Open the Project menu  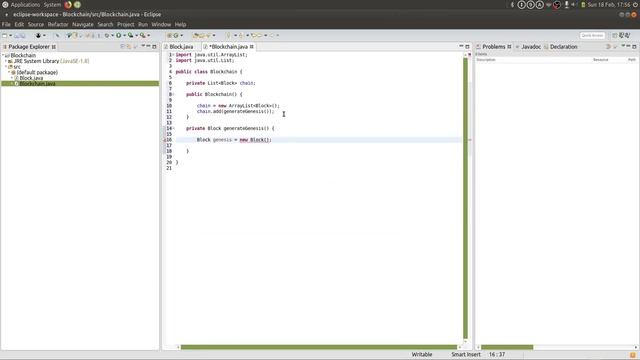click(x=126, y=24)
